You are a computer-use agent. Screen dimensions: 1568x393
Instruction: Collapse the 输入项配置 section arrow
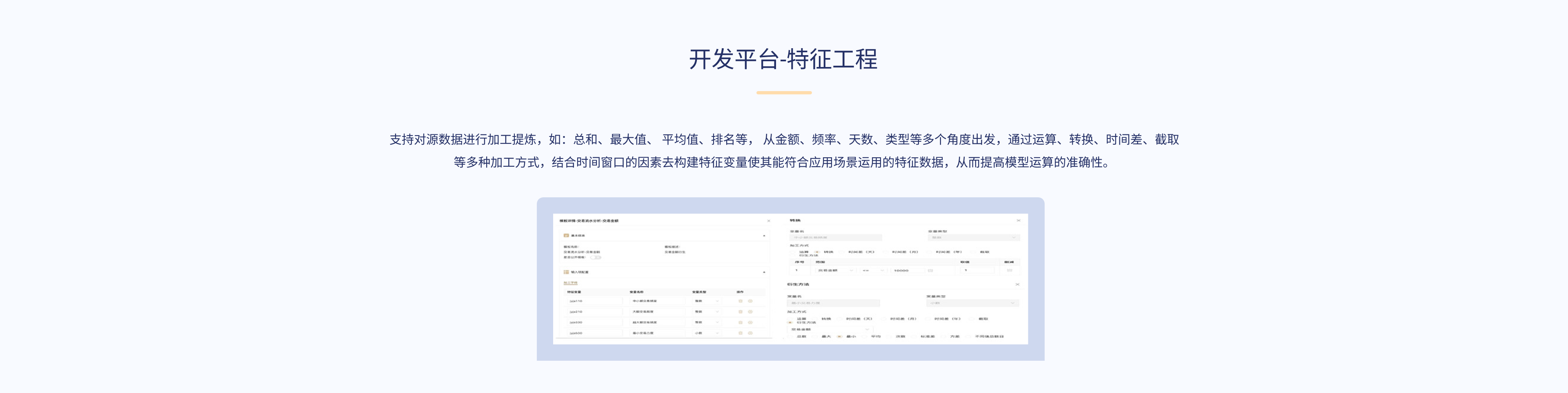765,272
